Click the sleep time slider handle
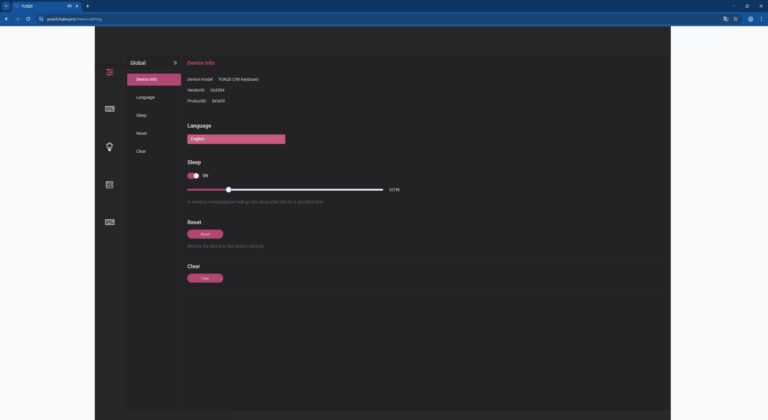This screenshot has height=420, width=768. tap(229, 190)
